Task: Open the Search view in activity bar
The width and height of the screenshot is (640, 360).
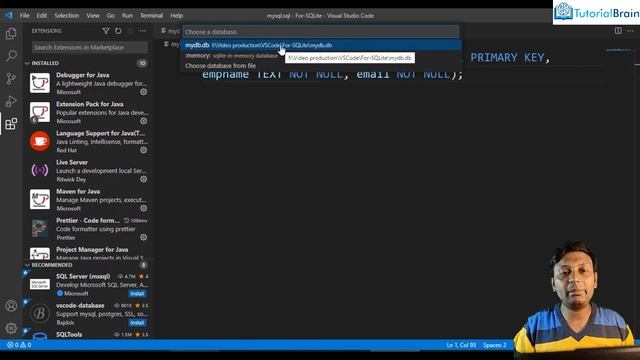Action: 11,56
